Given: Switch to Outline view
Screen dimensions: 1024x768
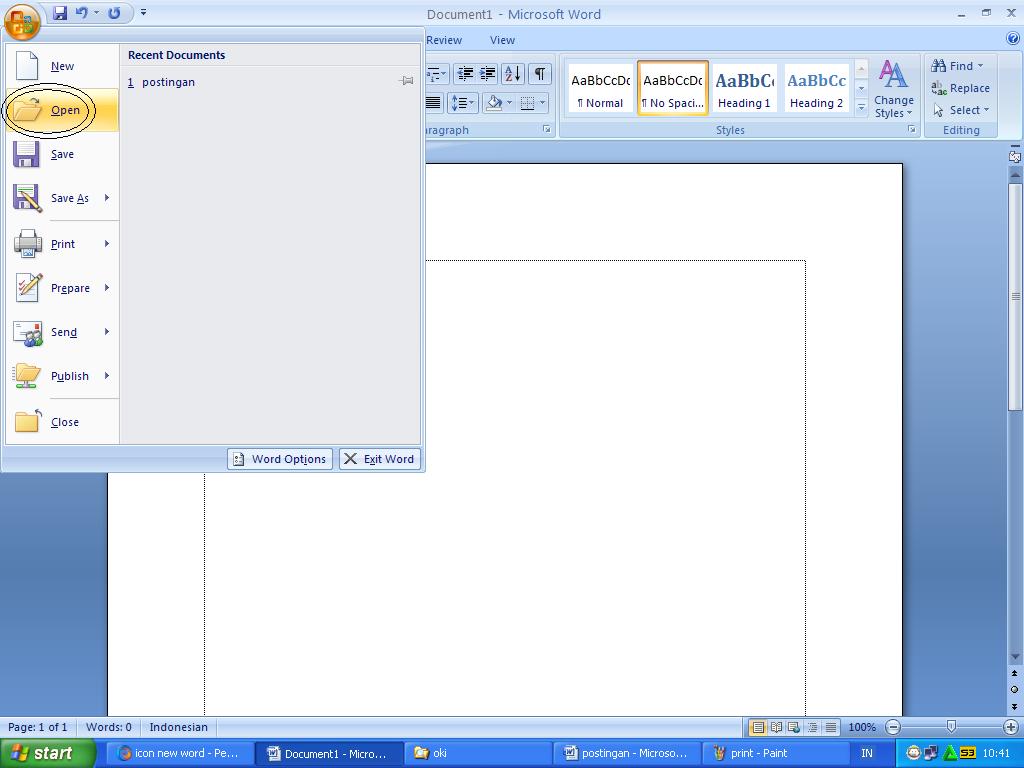Looking at the screenshot, I should pyautogui.click(x=812, y=727).
